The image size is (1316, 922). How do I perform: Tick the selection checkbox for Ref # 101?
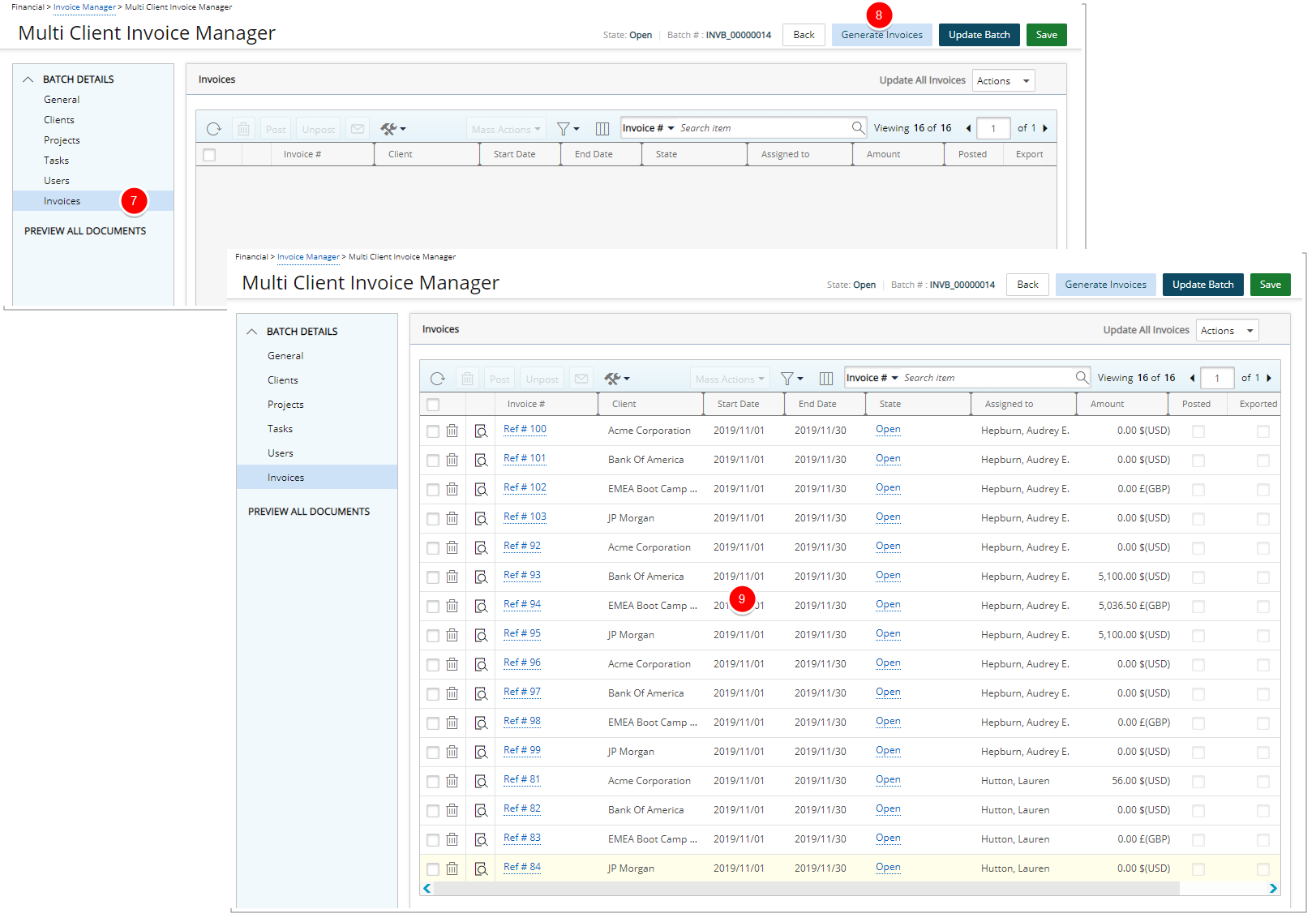(x=433, y=461)
